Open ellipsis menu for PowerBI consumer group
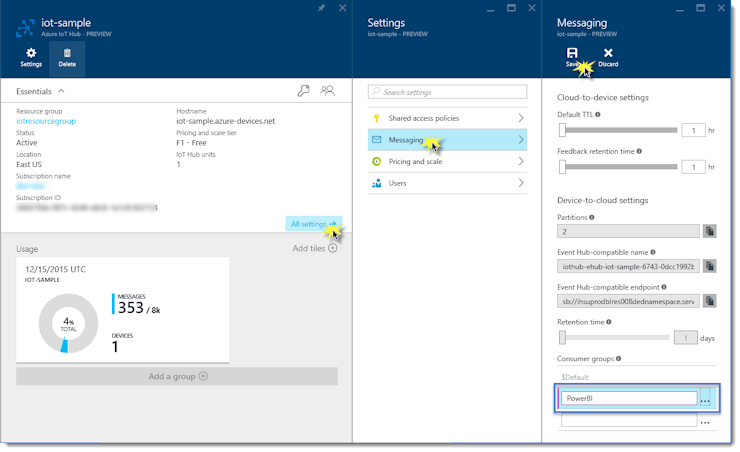 point(705,400)
